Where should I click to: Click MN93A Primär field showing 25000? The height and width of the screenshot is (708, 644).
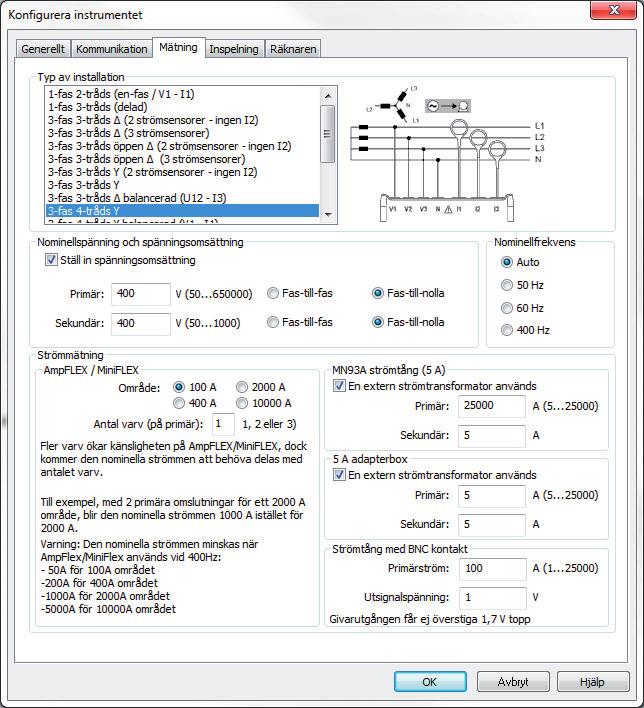coord(492,406)
